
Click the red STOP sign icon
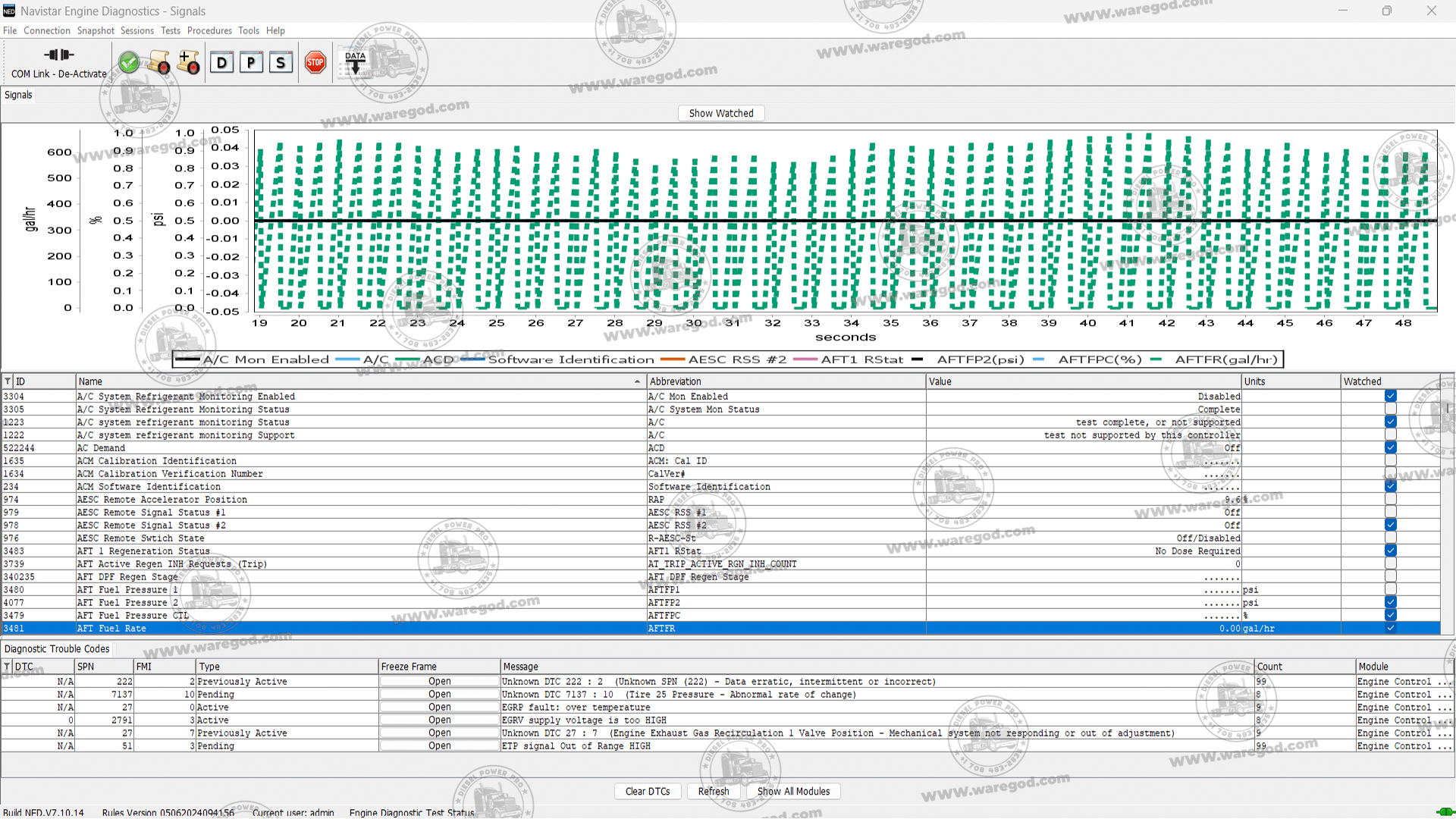315,62
